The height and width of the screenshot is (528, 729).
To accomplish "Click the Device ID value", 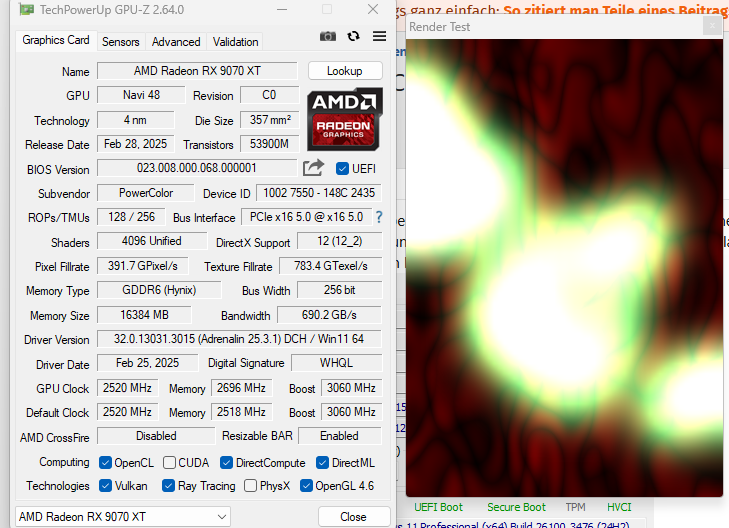I will (319, 193).
